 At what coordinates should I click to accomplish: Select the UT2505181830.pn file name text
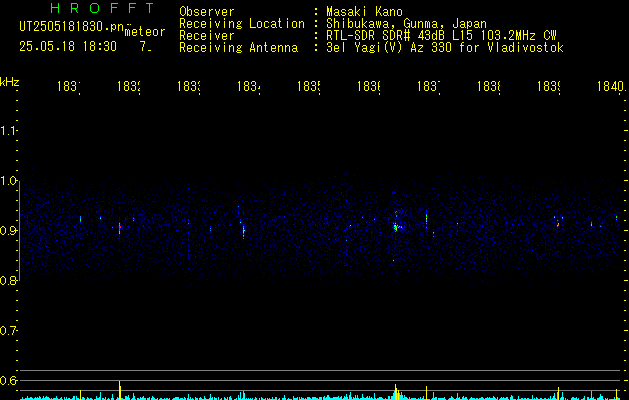click(x=72, y=27)
